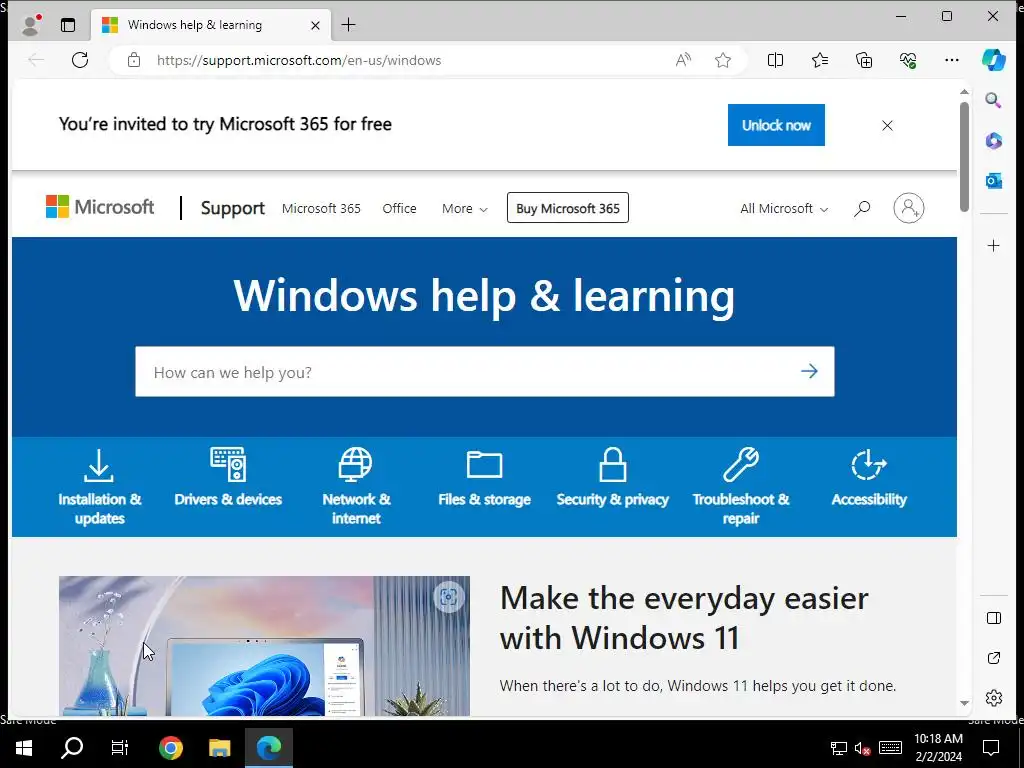Expand All Microsoft dropdown
The width and height of the screenshot is (1024, 768).
click(784, 208)
